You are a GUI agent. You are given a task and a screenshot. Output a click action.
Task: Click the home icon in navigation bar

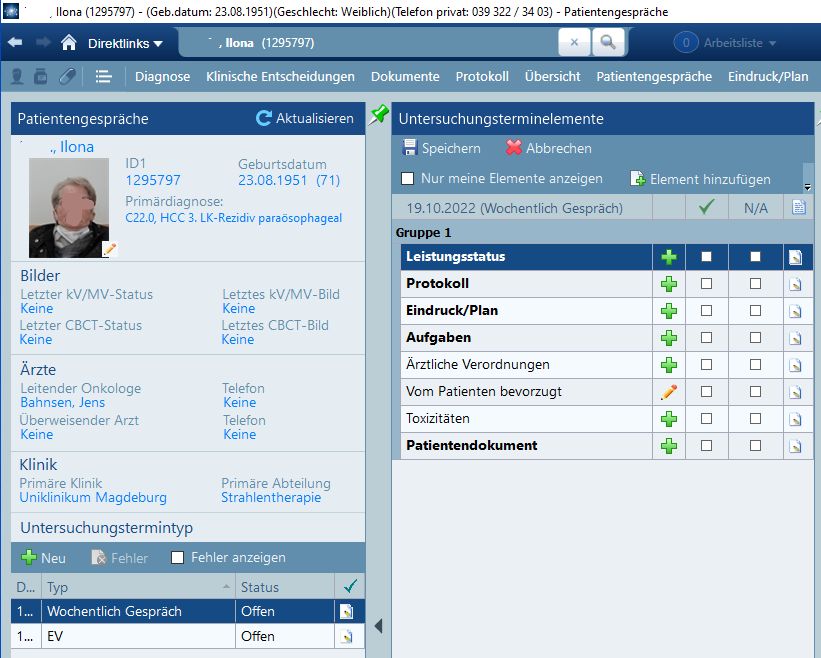[x=68, y=43]
